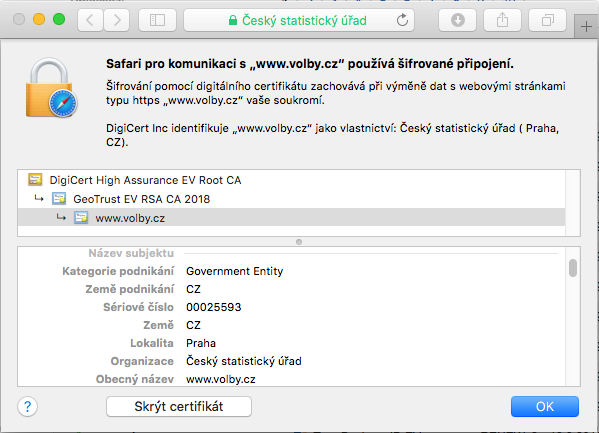
Task: Confirm dialog with the OK button
Action: (545, 406)
